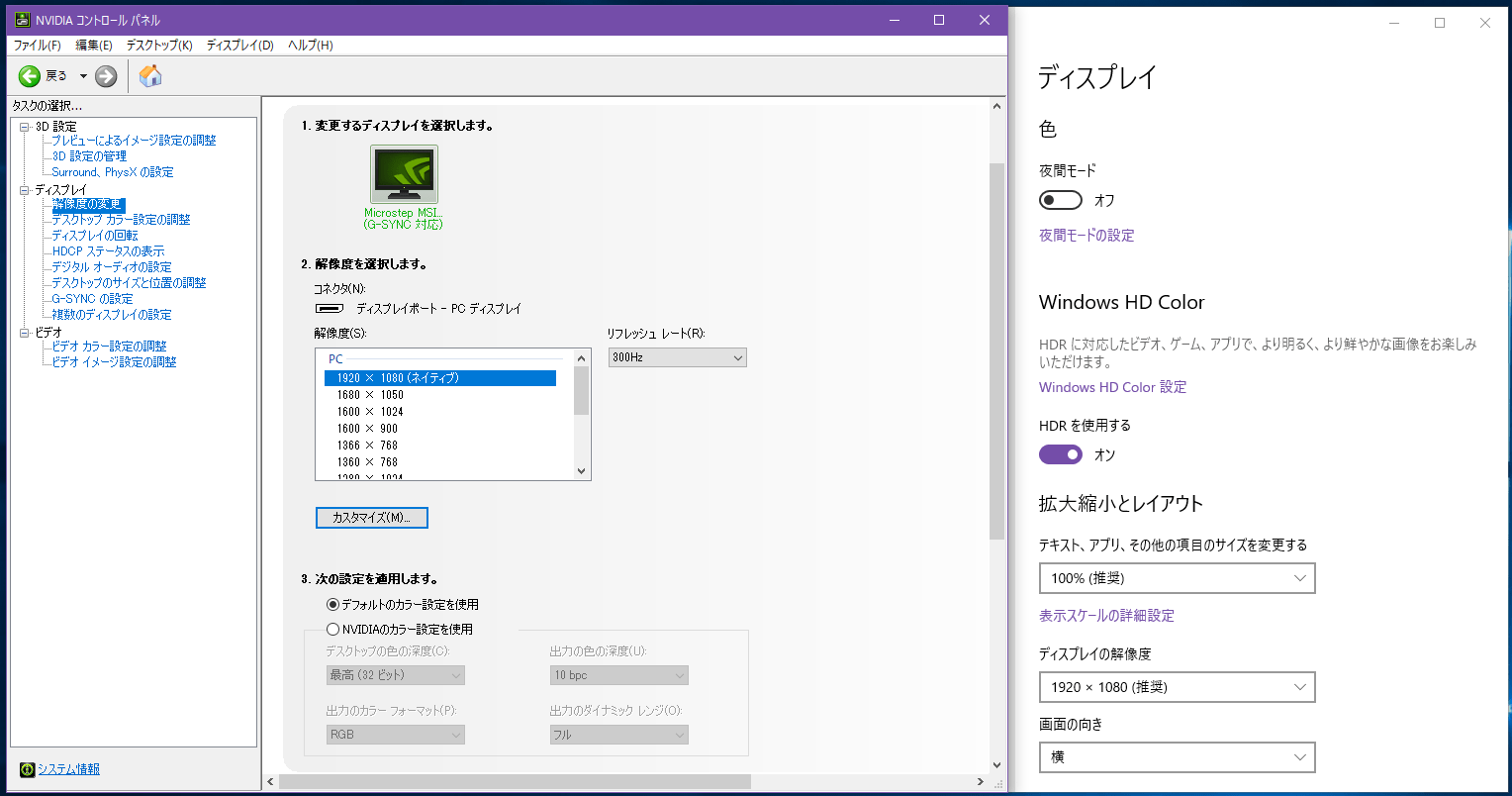Toggle 夜間モード switch in Display settings

click(x=1061, y=200)
